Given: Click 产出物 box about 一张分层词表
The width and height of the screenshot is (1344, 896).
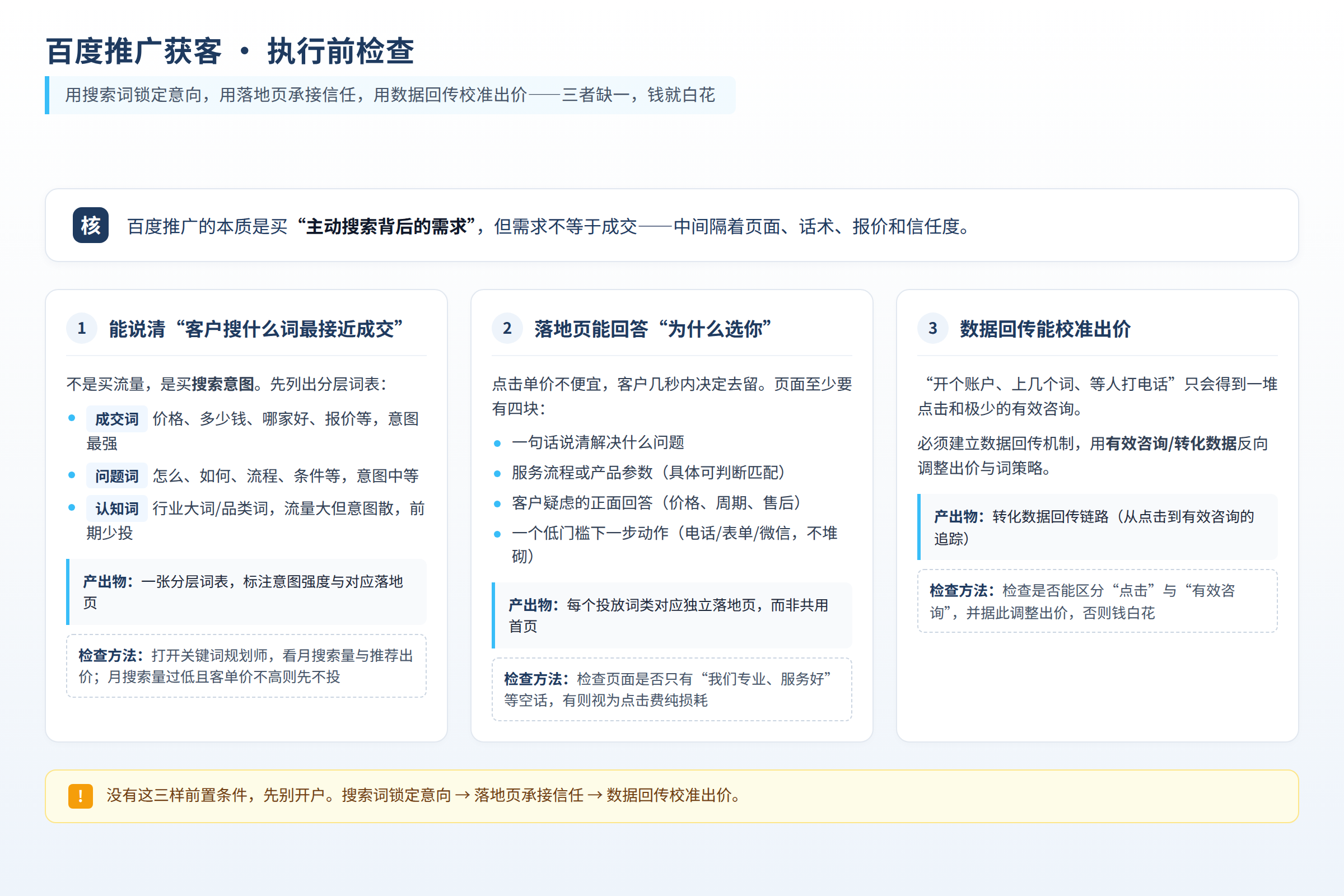Looking at the screenshot, I should click(246, 591).
